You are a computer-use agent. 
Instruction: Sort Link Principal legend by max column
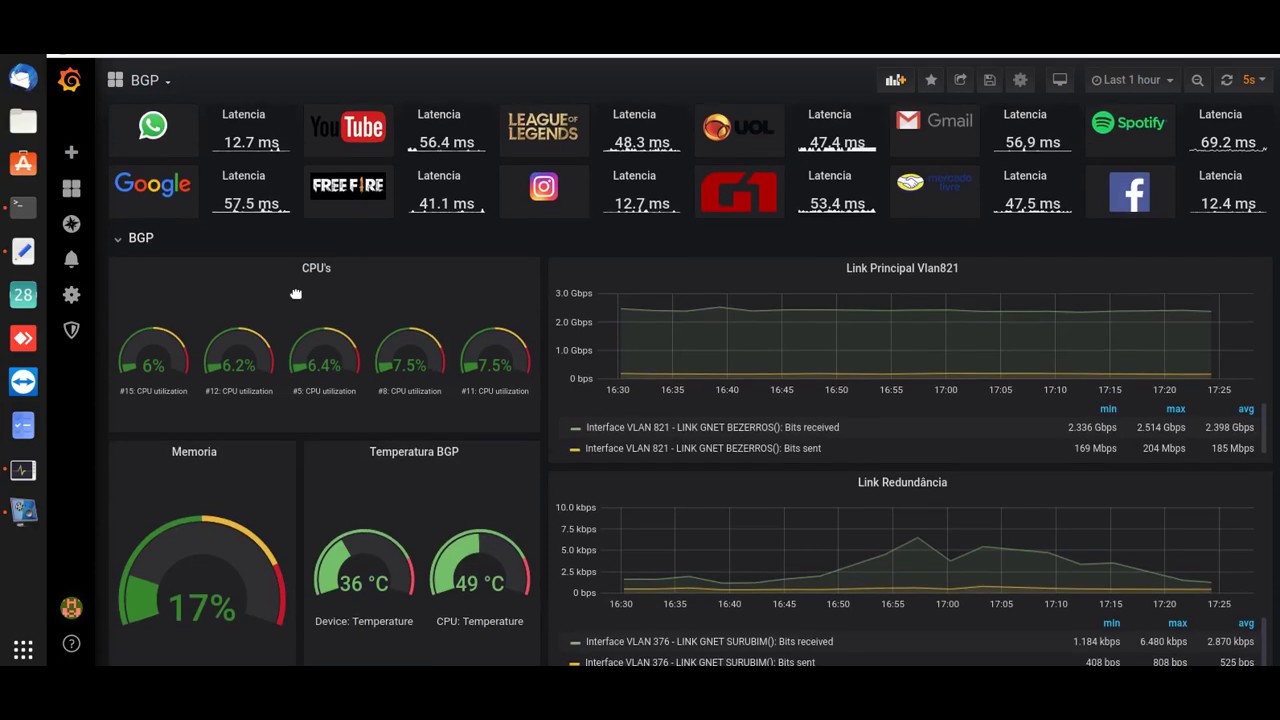(1175, 409)
